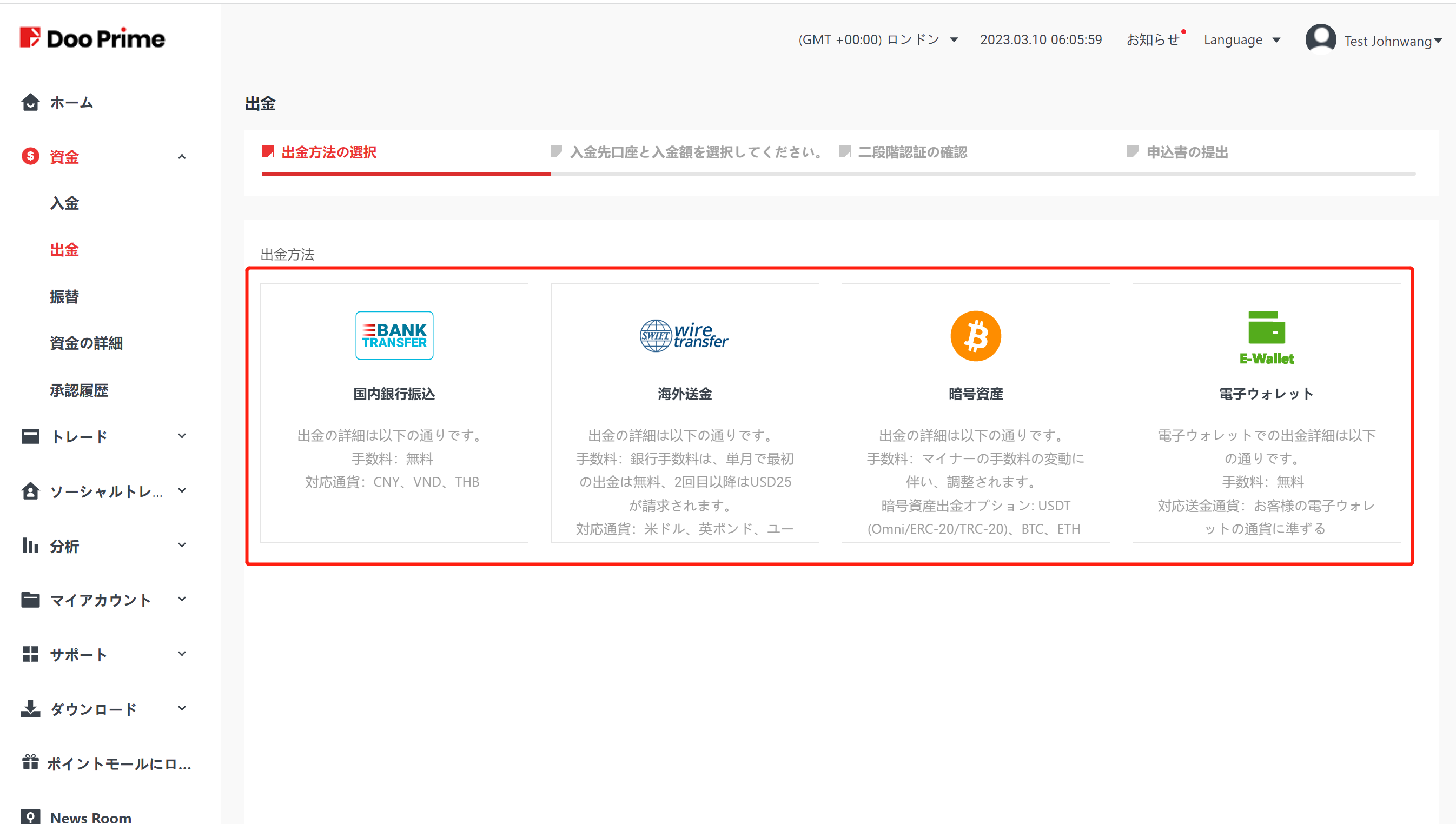
Task: Open the Language dropdown
Action: (x=1241, y=39)
